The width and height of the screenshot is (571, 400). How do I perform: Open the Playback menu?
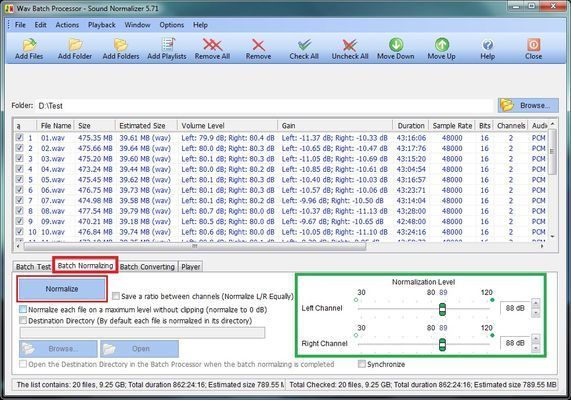[102, 25]
